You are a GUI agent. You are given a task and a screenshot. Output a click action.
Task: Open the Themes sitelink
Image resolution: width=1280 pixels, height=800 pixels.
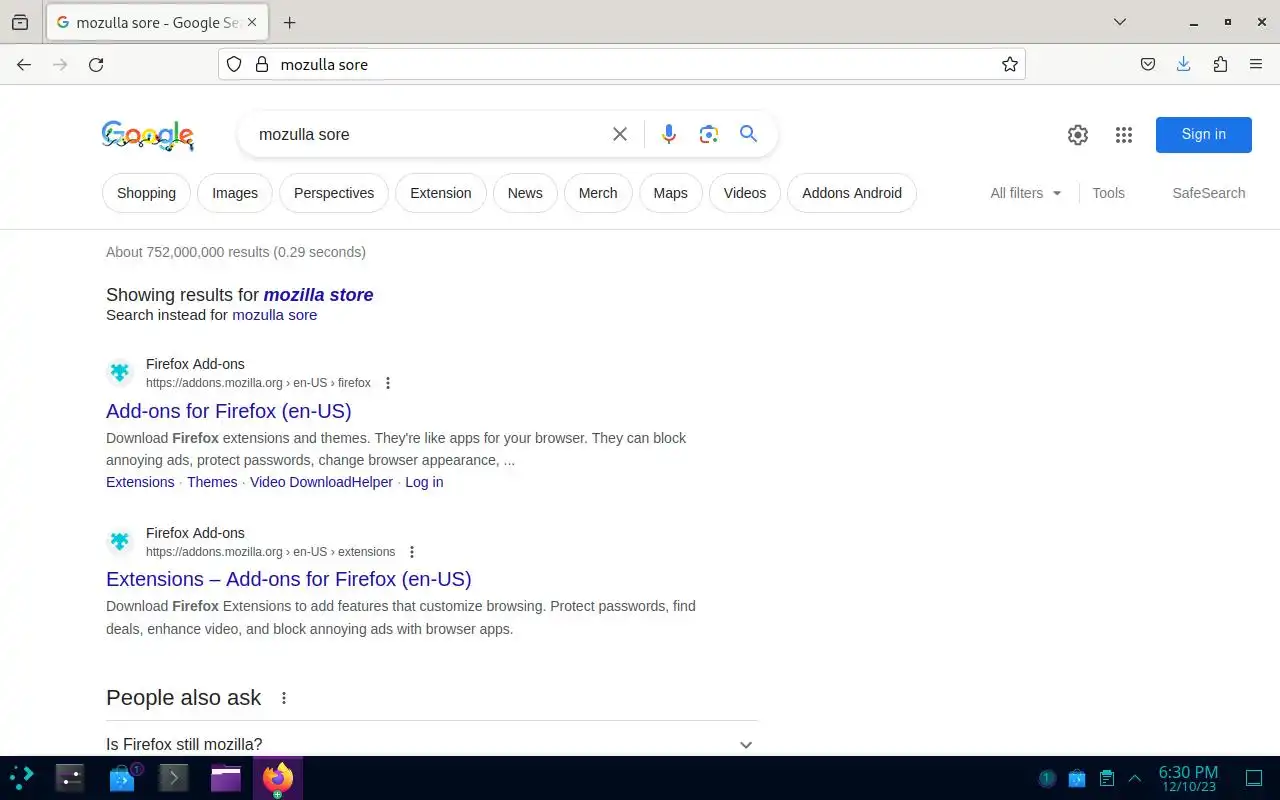212,482
